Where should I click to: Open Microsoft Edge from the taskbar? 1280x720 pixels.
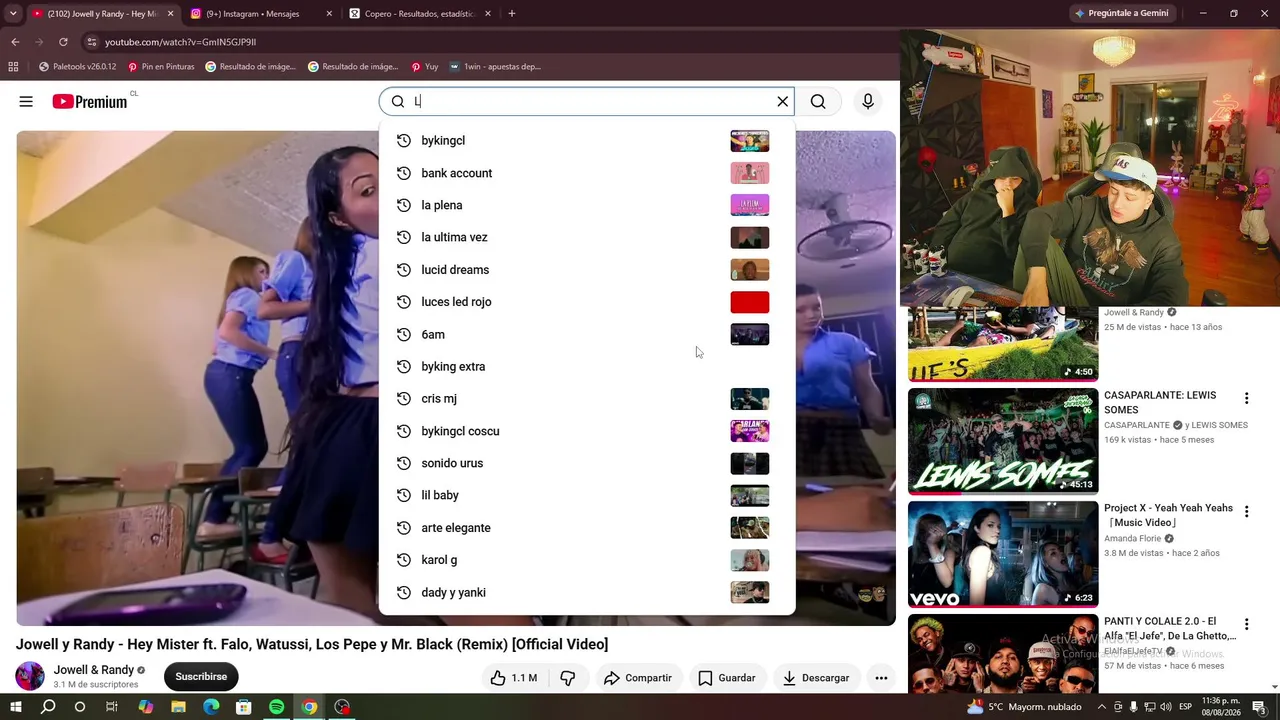point(211,707)
